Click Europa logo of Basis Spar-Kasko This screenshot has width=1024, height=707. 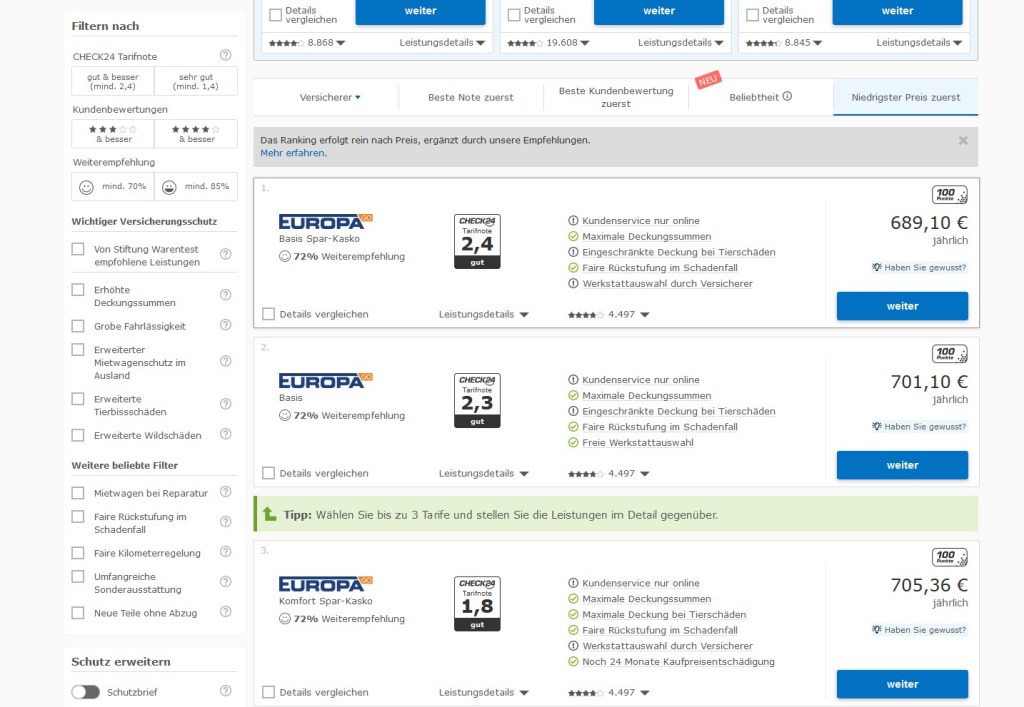coord(325,222)
